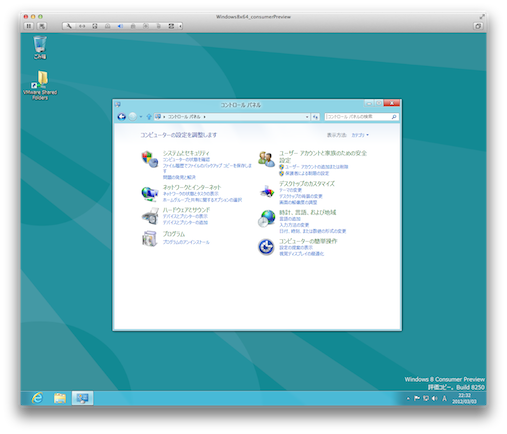Open the Desktop Customization icon
507x434 pixels.
tap(267, 191)
